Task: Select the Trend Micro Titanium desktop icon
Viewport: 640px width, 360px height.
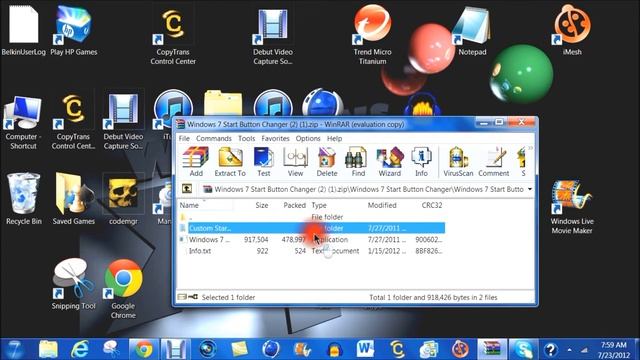Action: (372, 35)
